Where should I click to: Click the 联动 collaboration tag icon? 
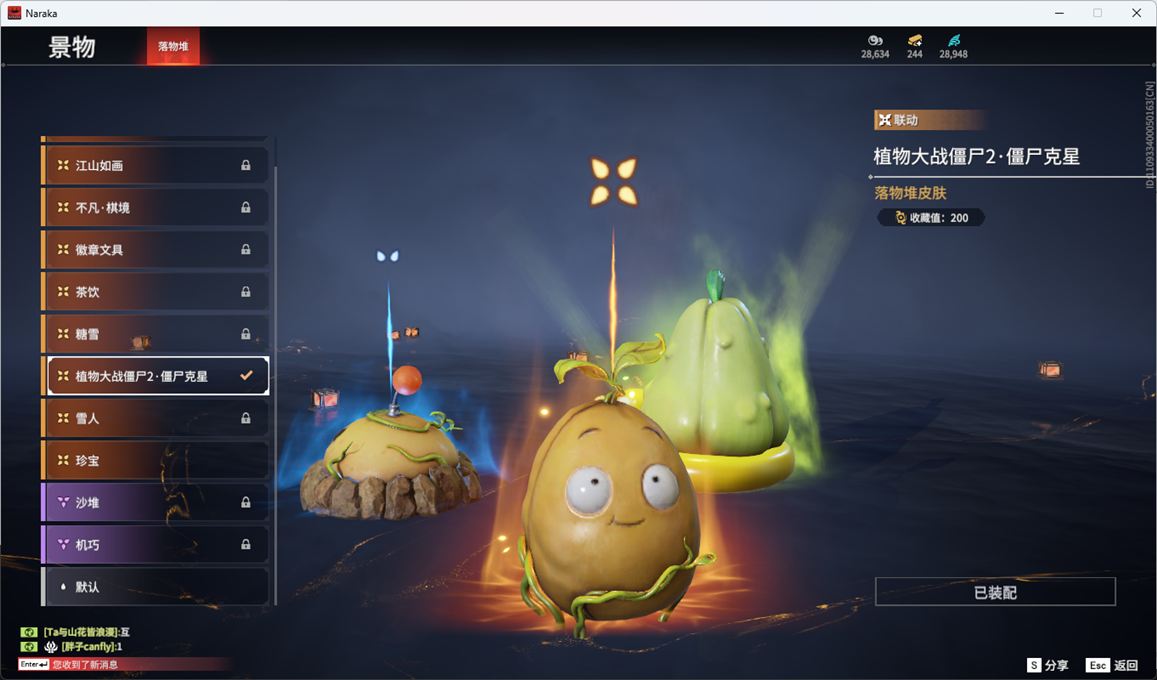(884, 120)
